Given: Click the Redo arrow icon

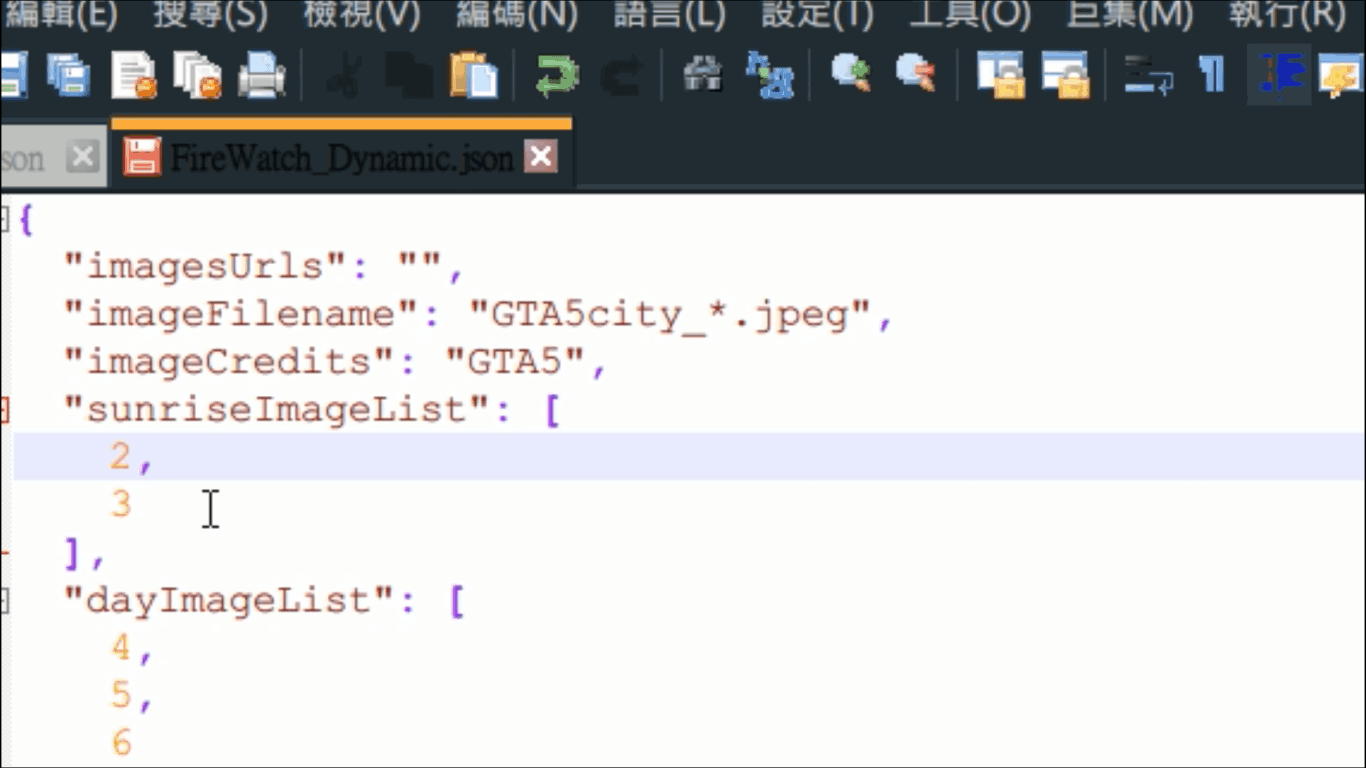Looking at the screenshot, I should point(621,76).
